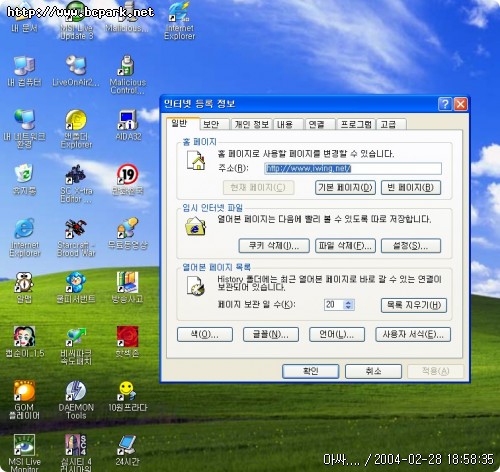This screenshot has height=472, width=500.
Task: Open the 글꼴(N)... fonts button
Action: (271, 334)
